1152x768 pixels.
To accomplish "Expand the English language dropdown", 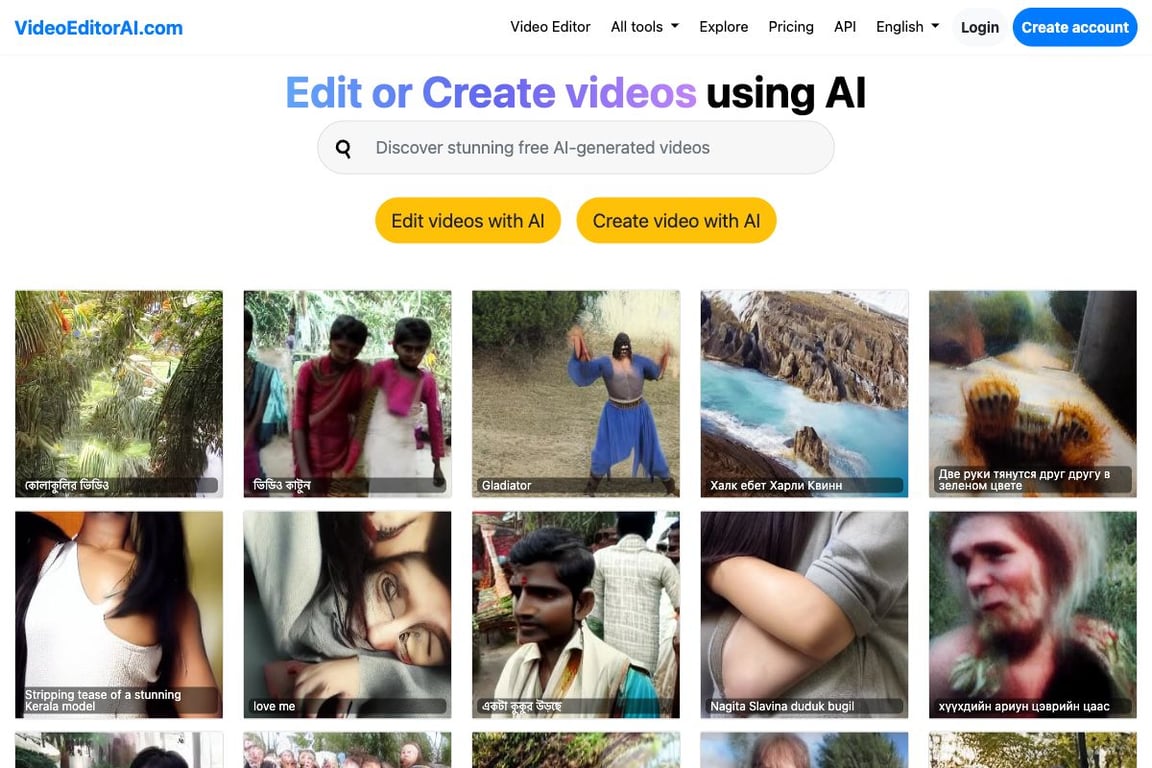I will click(907, 27).
